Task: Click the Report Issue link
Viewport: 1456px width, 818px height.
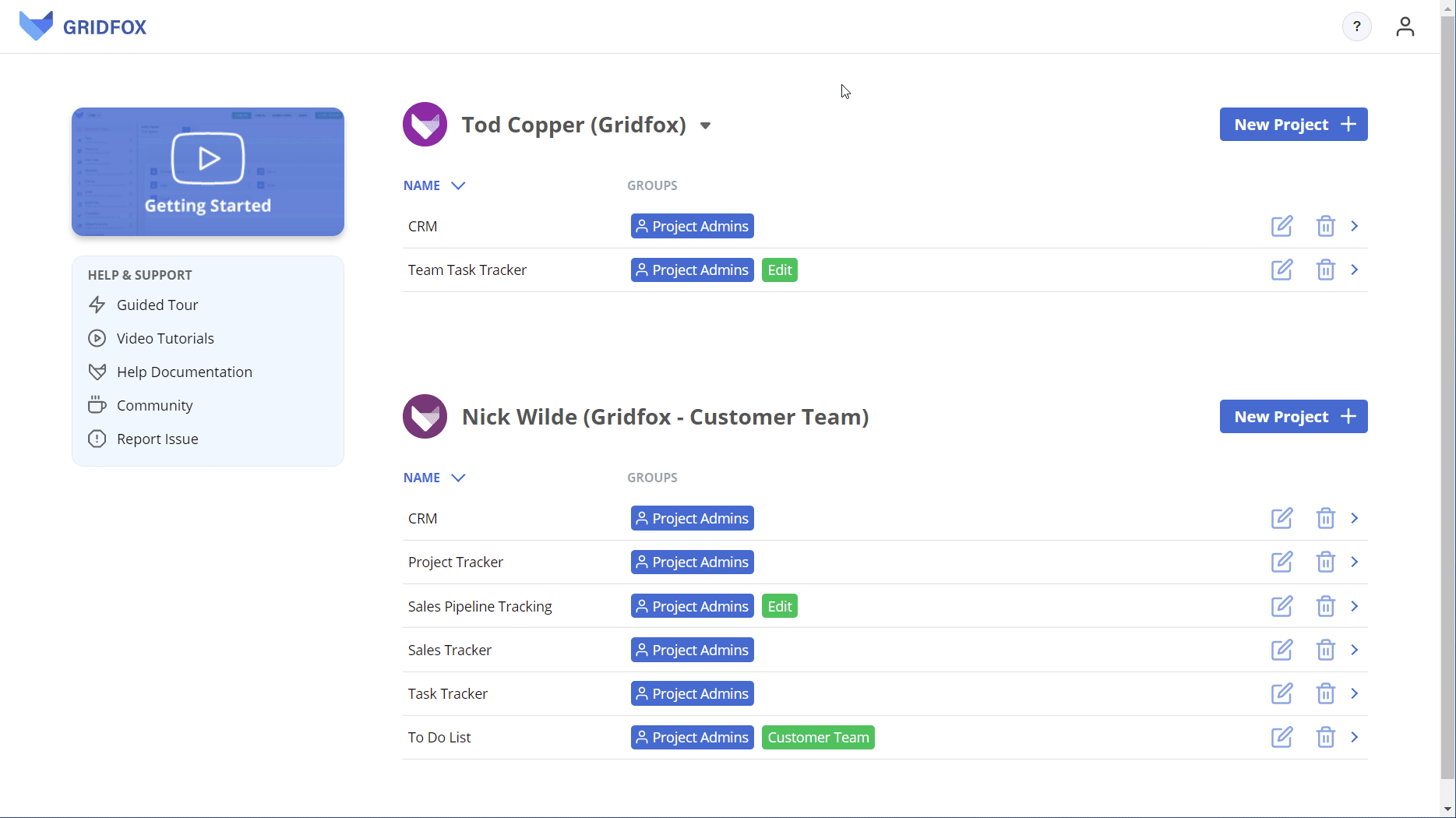Action: [157, 439]
